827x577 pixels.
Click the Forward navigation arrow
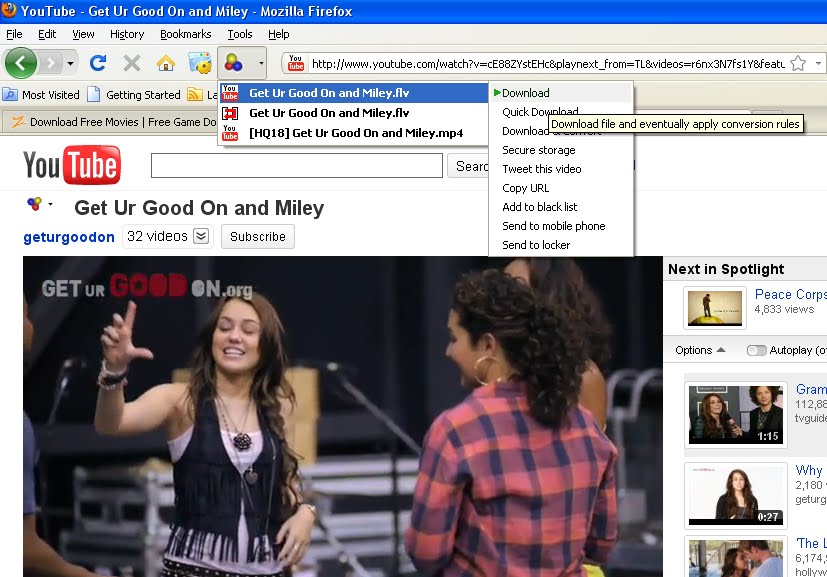[x=50, y=63]
